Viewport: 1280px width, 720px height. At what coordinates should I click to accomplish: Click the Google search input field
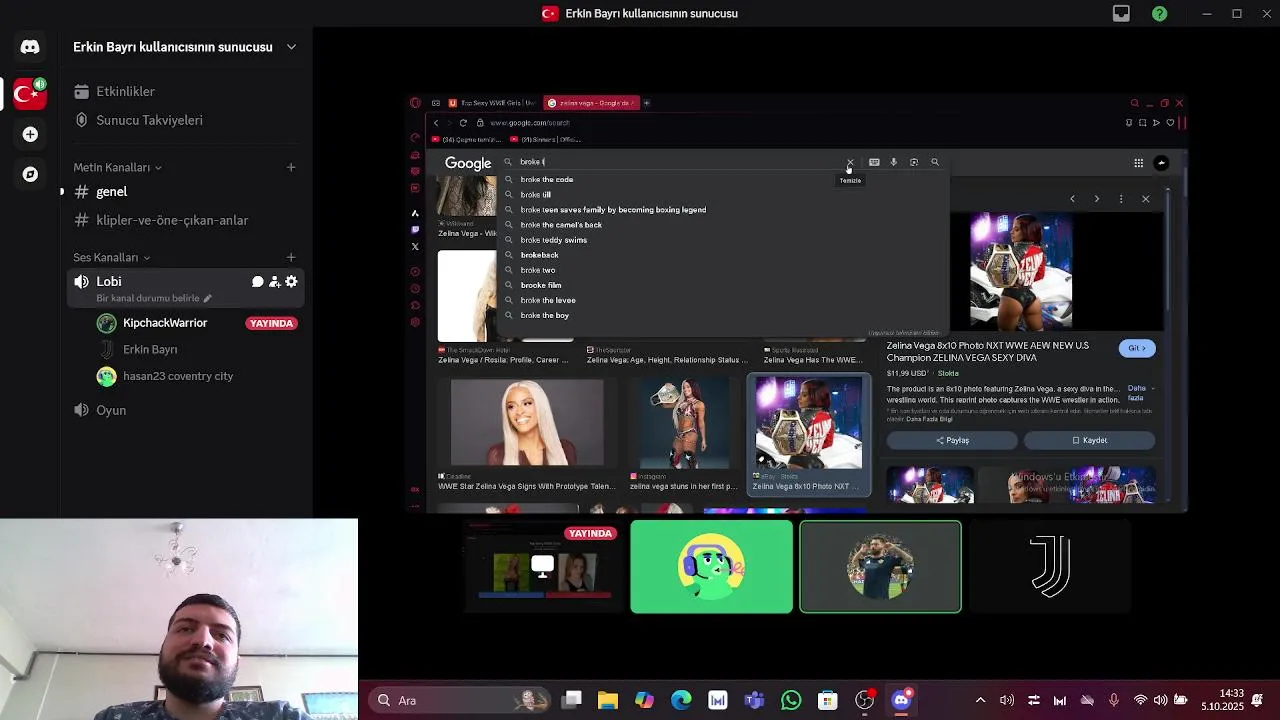(x=680, y=162)
